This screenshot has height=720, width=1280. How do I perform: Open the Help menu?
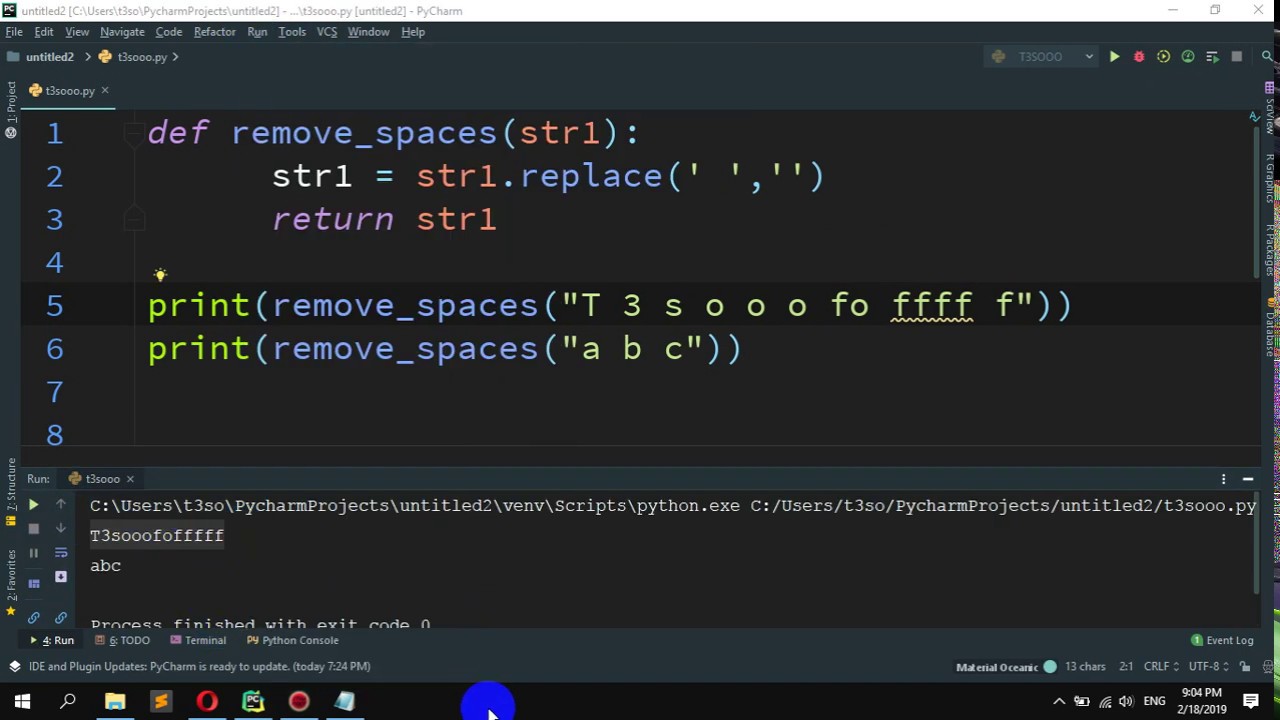(413, 32)
